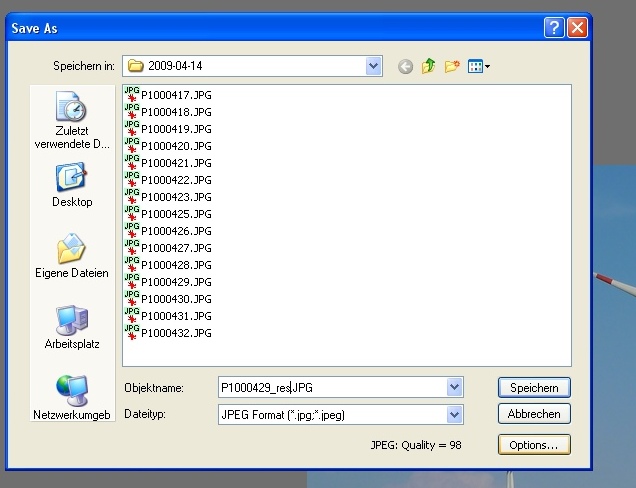Go back to the previous folder
This screenshot has height=488, width=636.
point(405,66)
